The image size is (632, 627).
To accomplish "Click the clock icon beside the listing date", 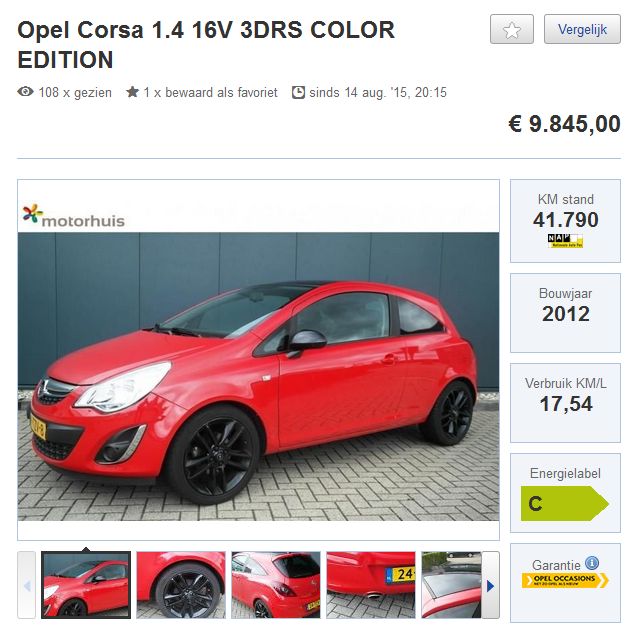I will click(298, 92).
